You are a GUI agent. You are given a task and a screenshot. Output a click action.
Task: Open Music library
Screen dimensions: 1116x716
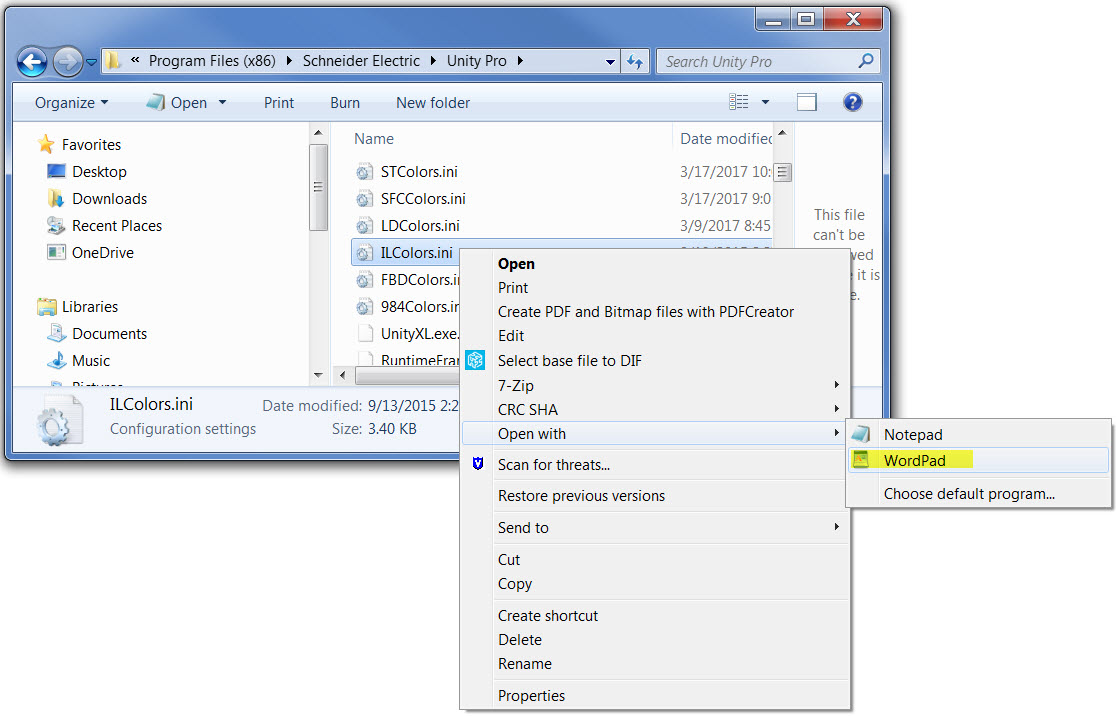(78, 361)
